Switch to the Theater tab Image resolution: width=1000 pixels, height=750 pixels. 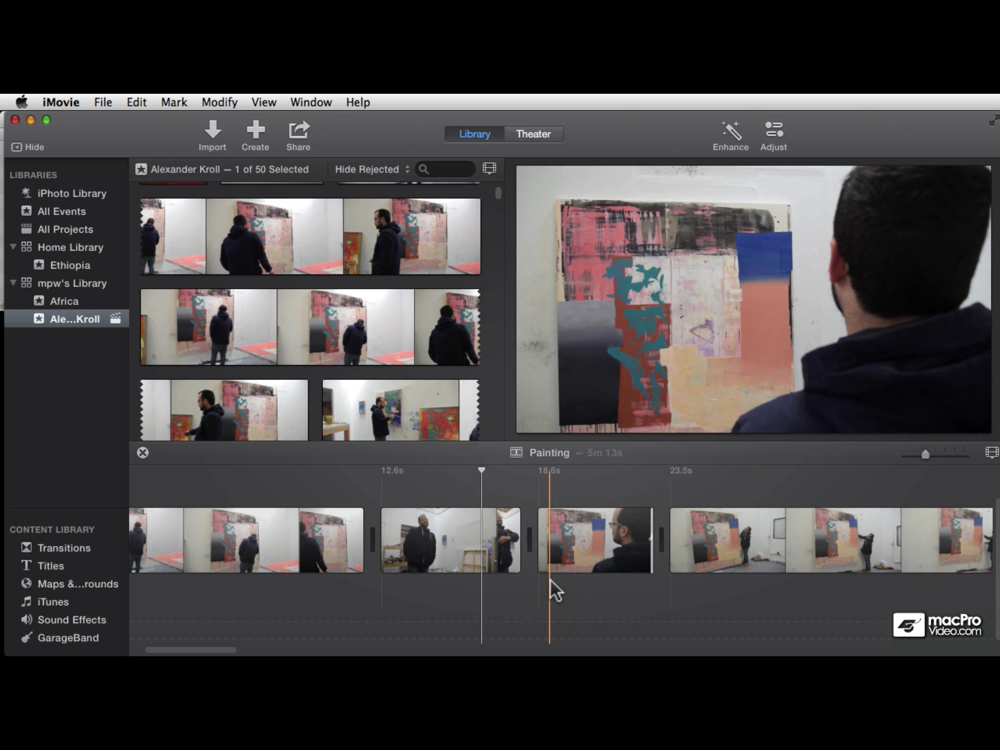point(533,134)
